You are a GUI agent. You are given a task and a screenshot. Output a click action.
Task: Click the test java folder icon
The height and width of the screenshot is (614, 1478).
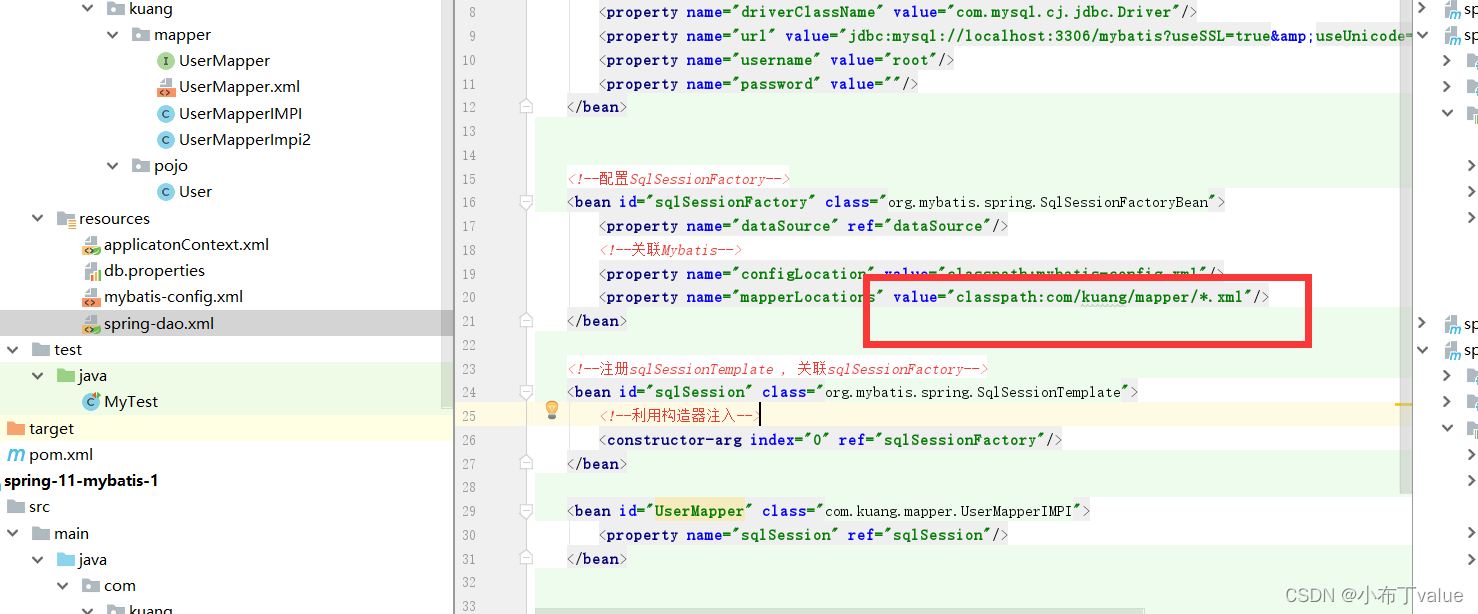coord(66,376)
